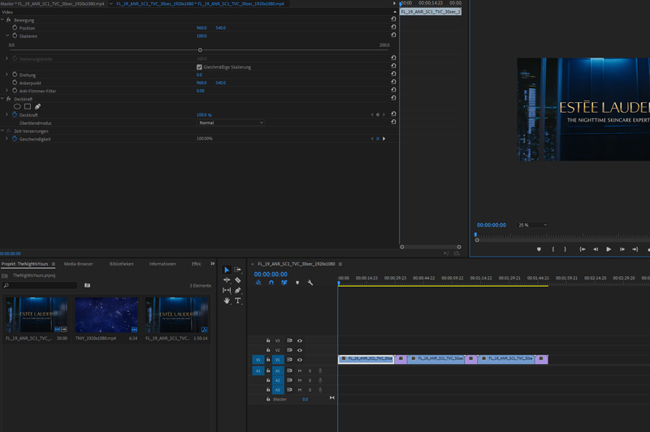
Task: Create an ellipse mask under Deckkraft
Action: tap(17, 107)
